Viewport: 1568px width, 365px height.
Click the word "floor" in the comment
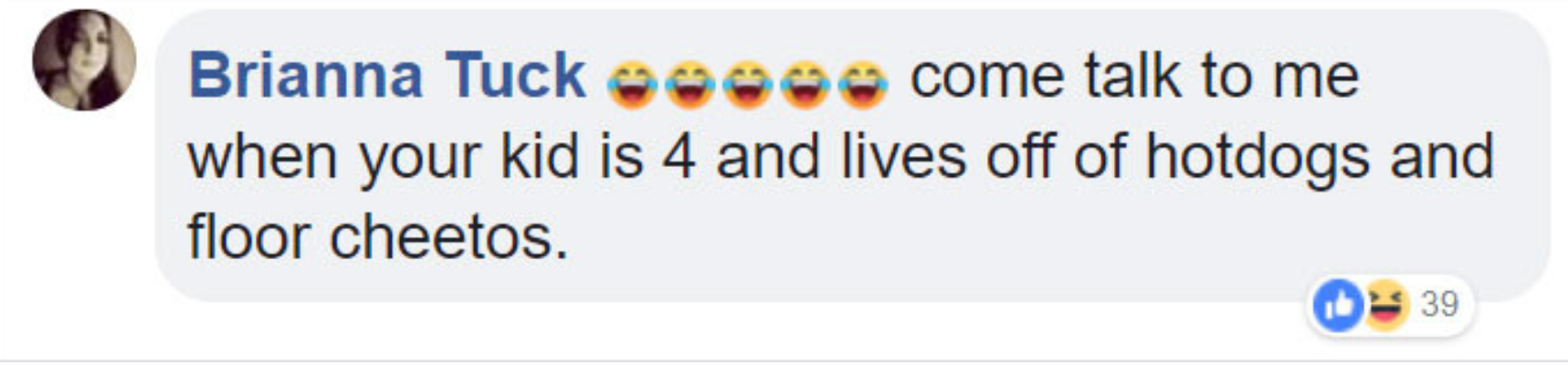click(248, 237)
